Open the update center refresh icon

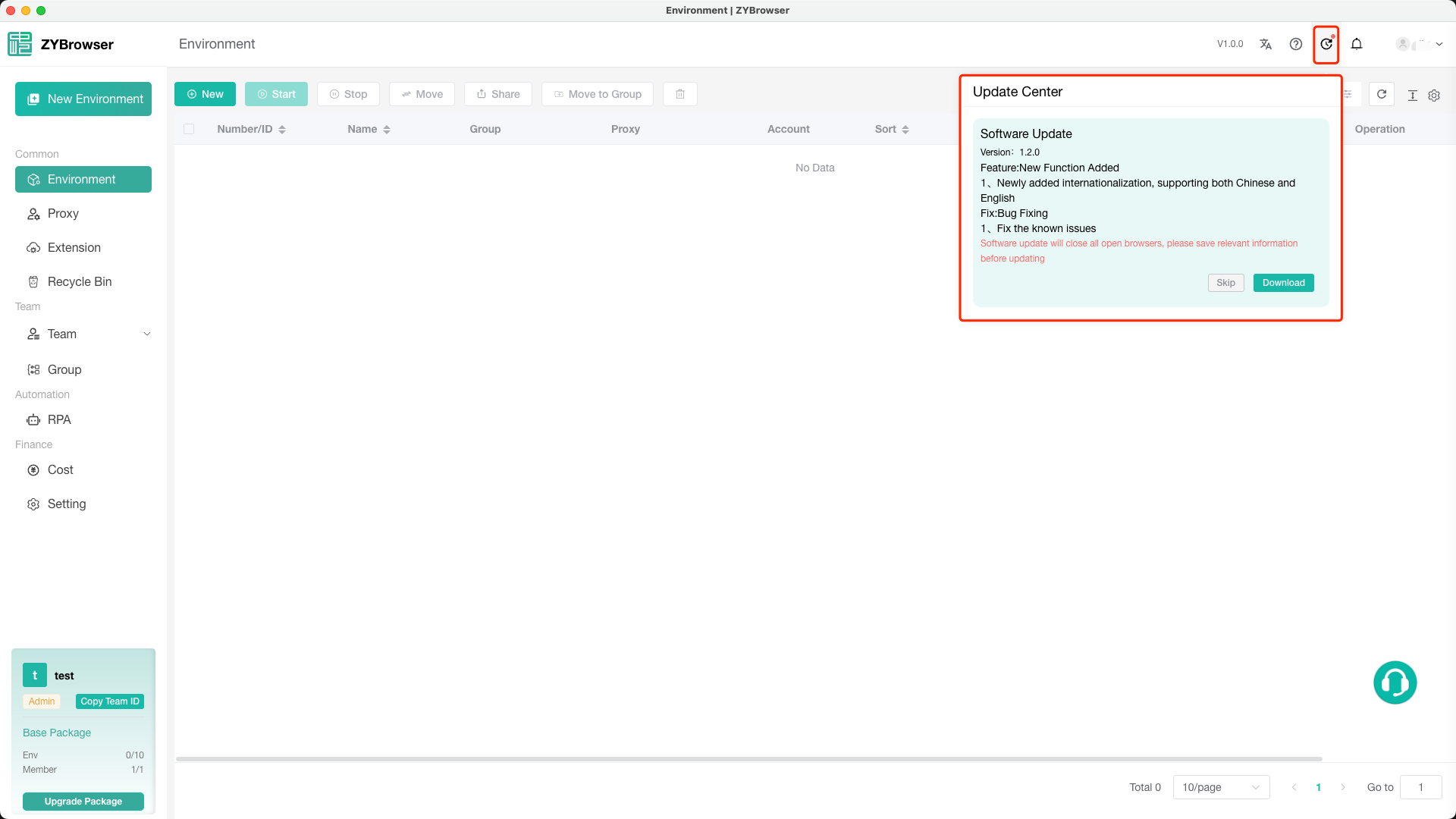pyautogui.click(x=1326, y=44)
